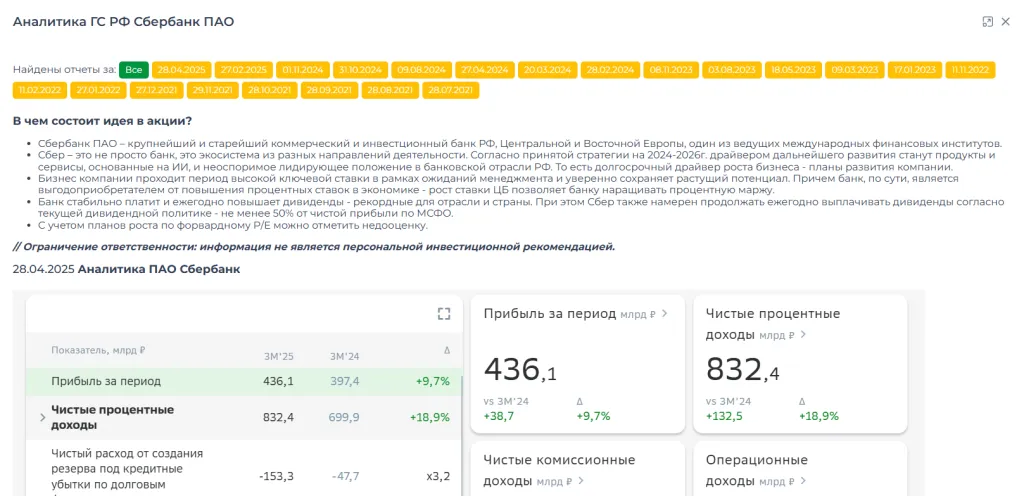1024x496 pixels.
Task: Expand the Чистые процентные доходы table row
Action: (x=43, y=418)
